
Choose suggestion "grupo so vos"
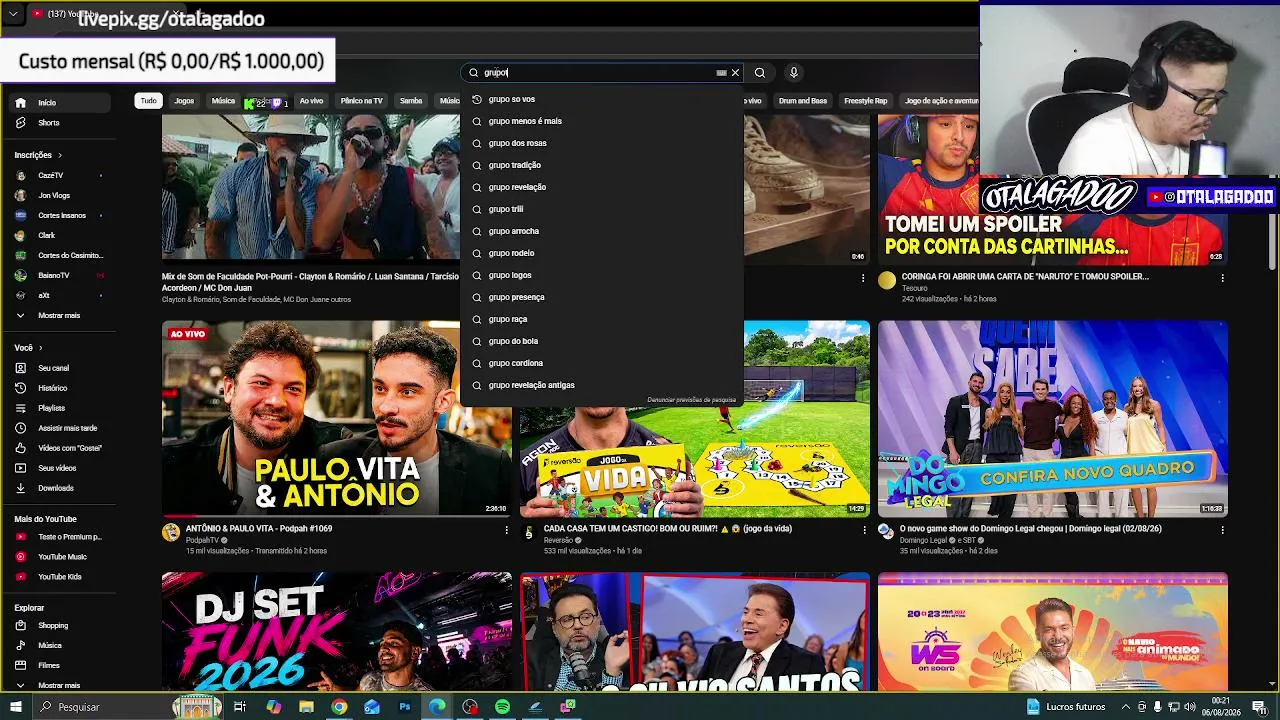[602, 99]
